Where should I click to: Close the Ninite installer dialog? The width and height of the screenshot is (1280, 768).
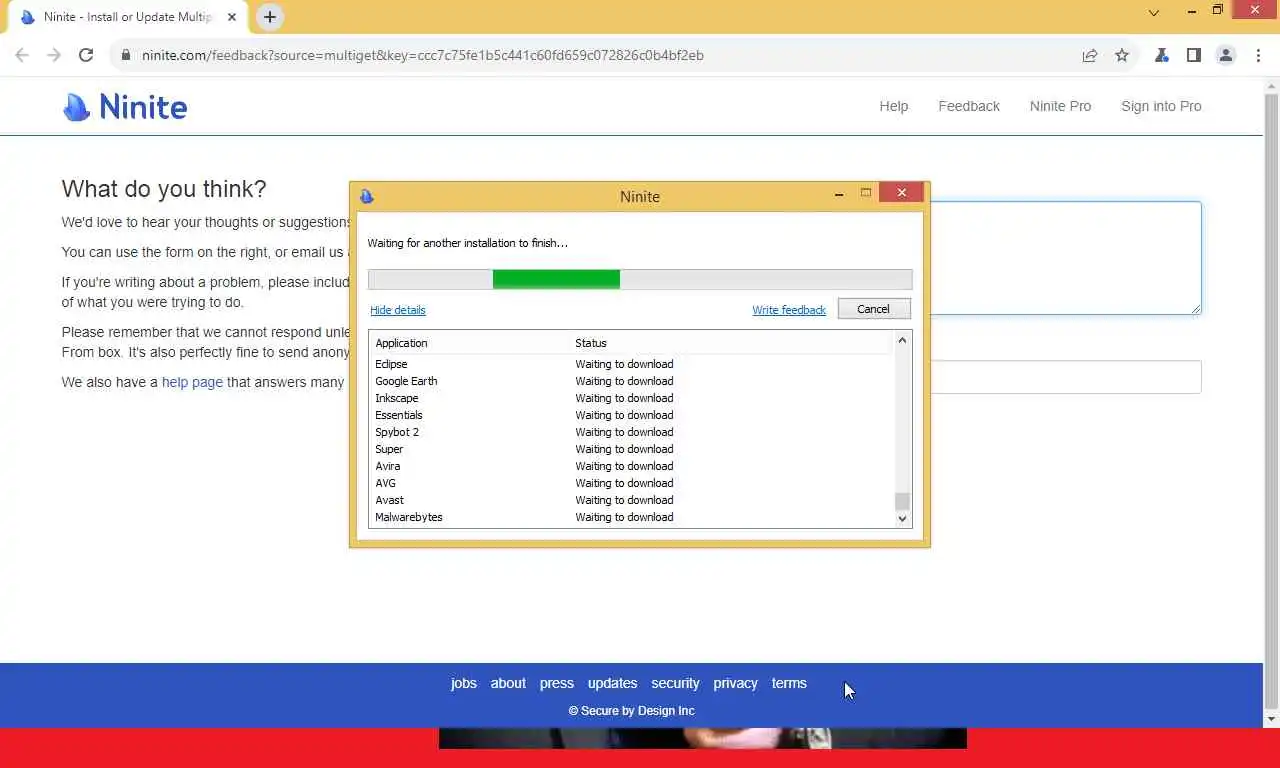901,192
